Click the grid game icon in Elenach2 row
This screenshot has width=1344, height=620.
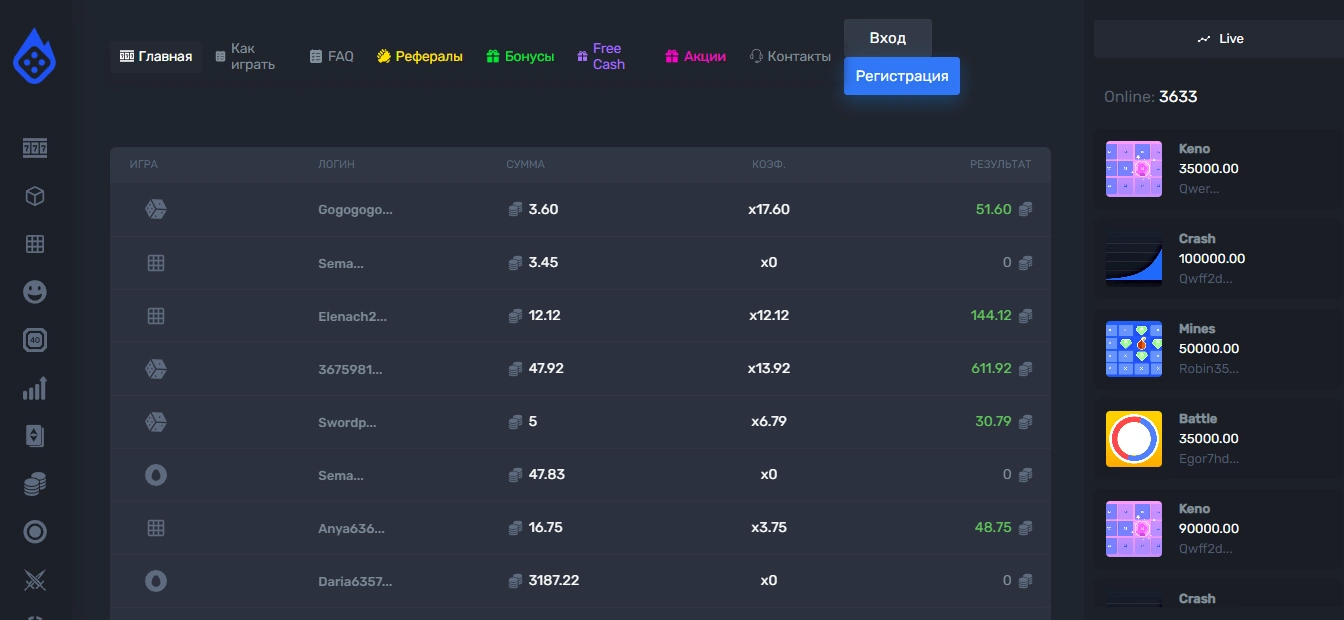click(x=156, y=315)
